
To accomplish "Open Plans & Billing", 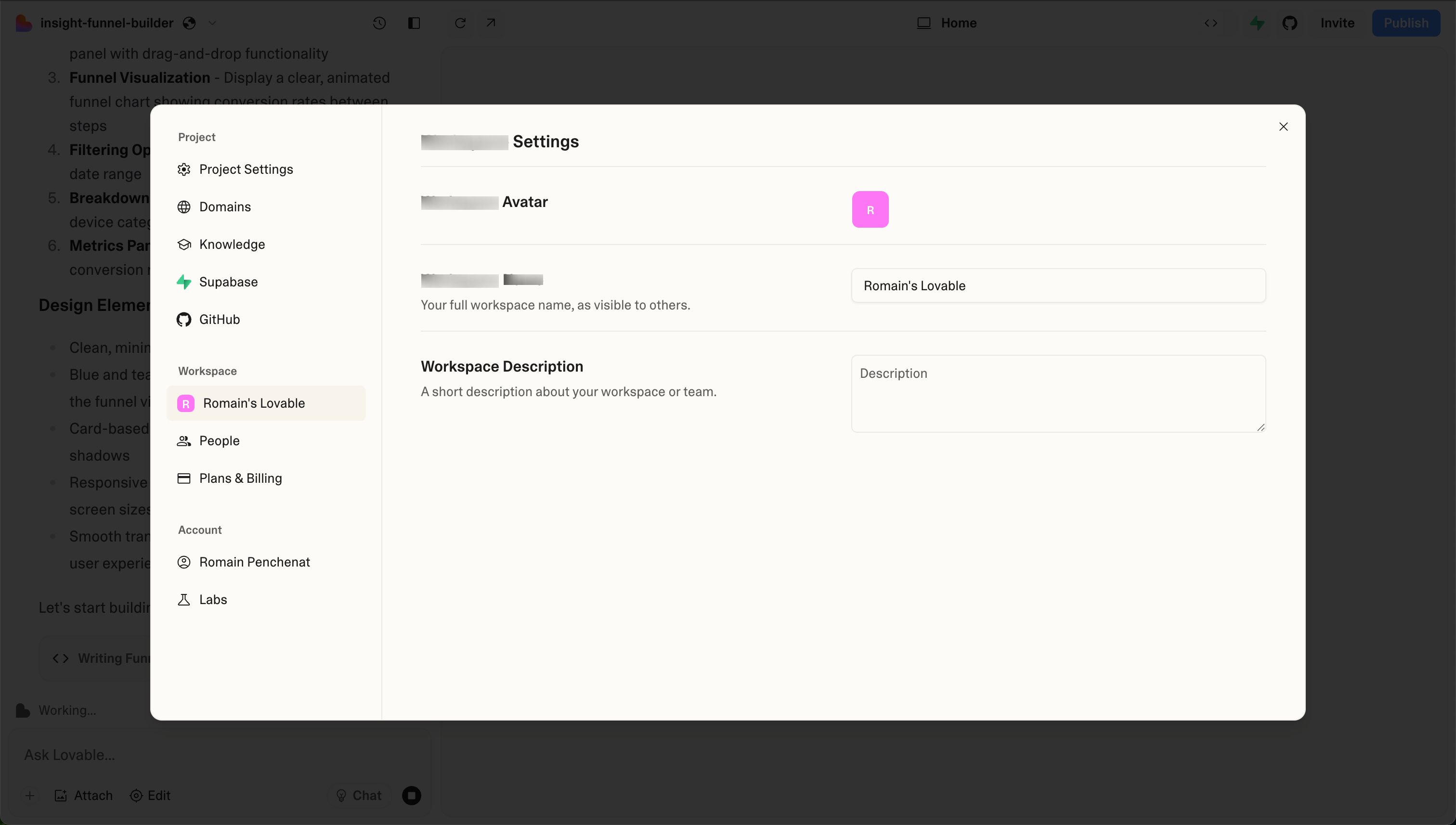I will (x=265, y=478).
